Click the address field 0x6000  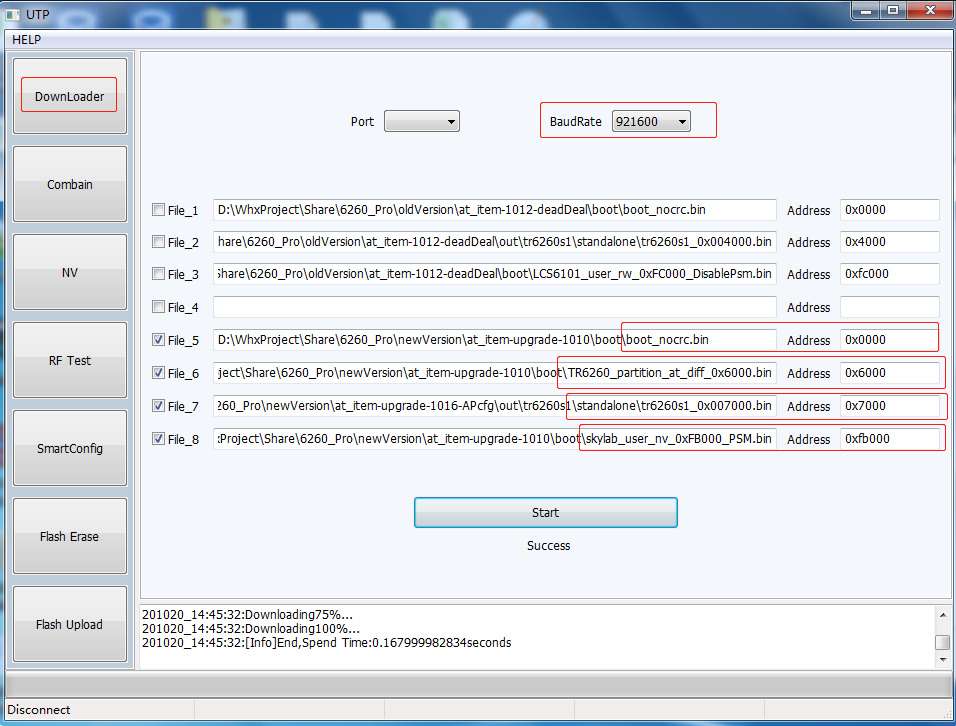(x=890, y=372)
